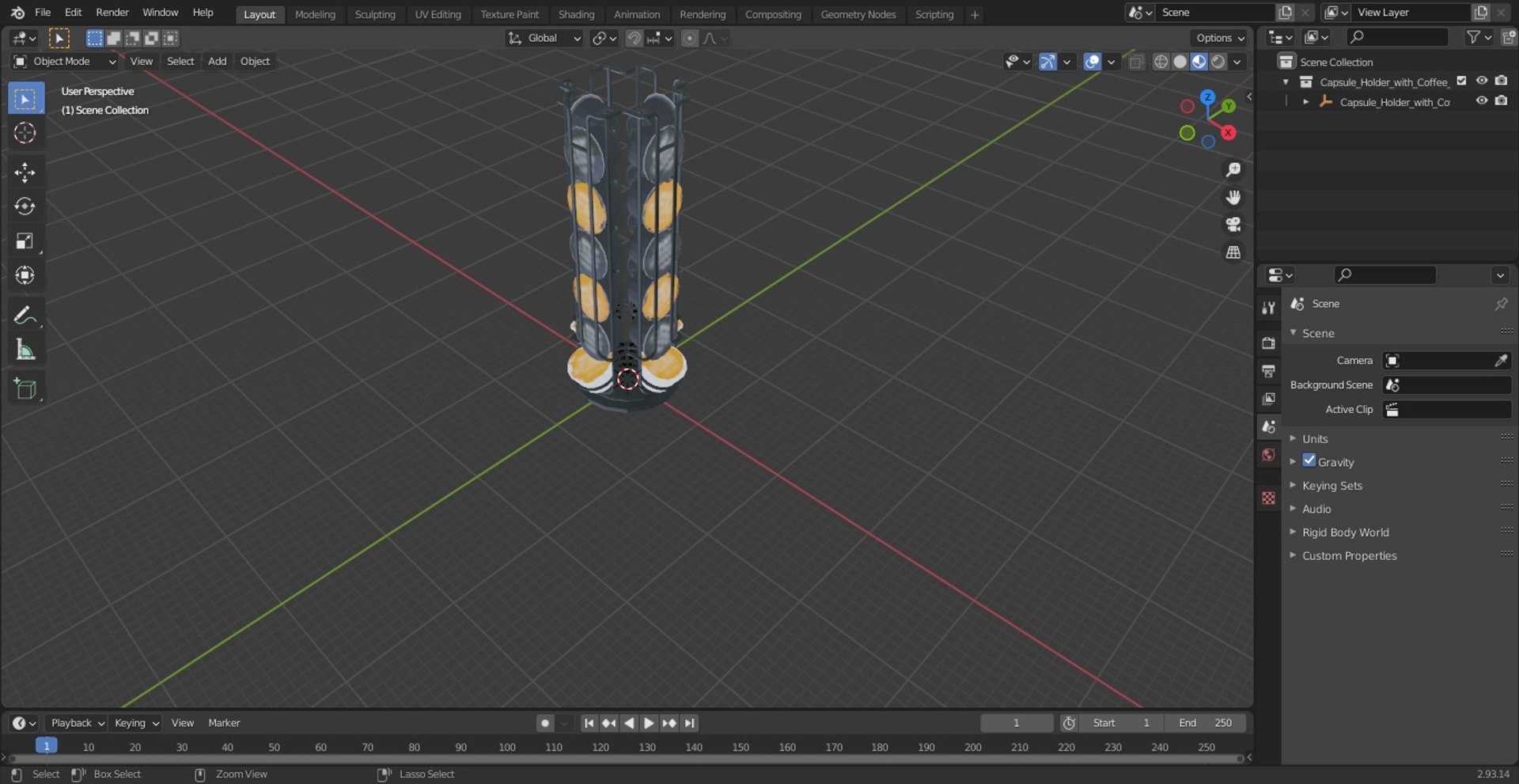Disable the Gravity checkbox
This screenshot has height=784, width=1519.
point(1309,460)
